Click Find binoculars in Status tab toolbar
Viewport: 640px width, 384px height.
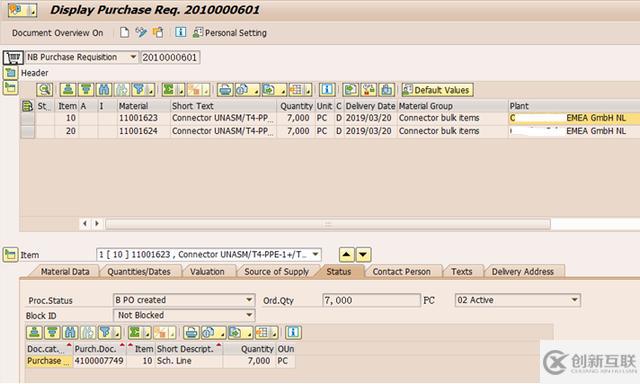click(70, 333)
